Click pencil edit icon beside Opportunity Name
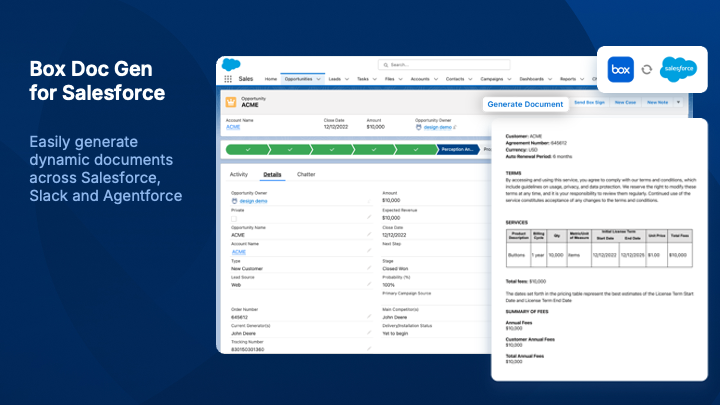 coord(369,232)
